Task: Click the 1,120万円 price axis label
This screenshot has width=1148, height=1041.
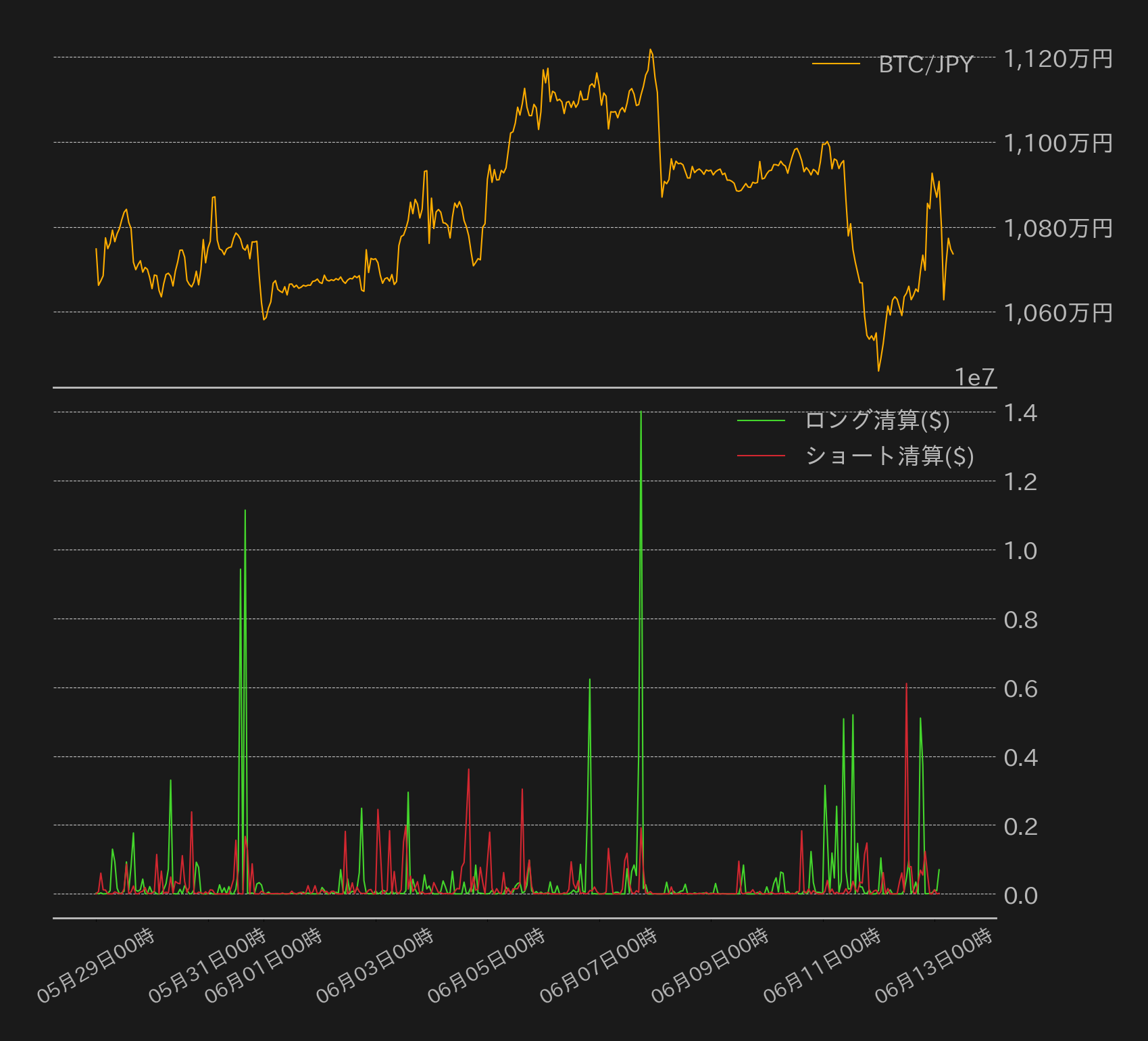Action: tap(1058, 59)
